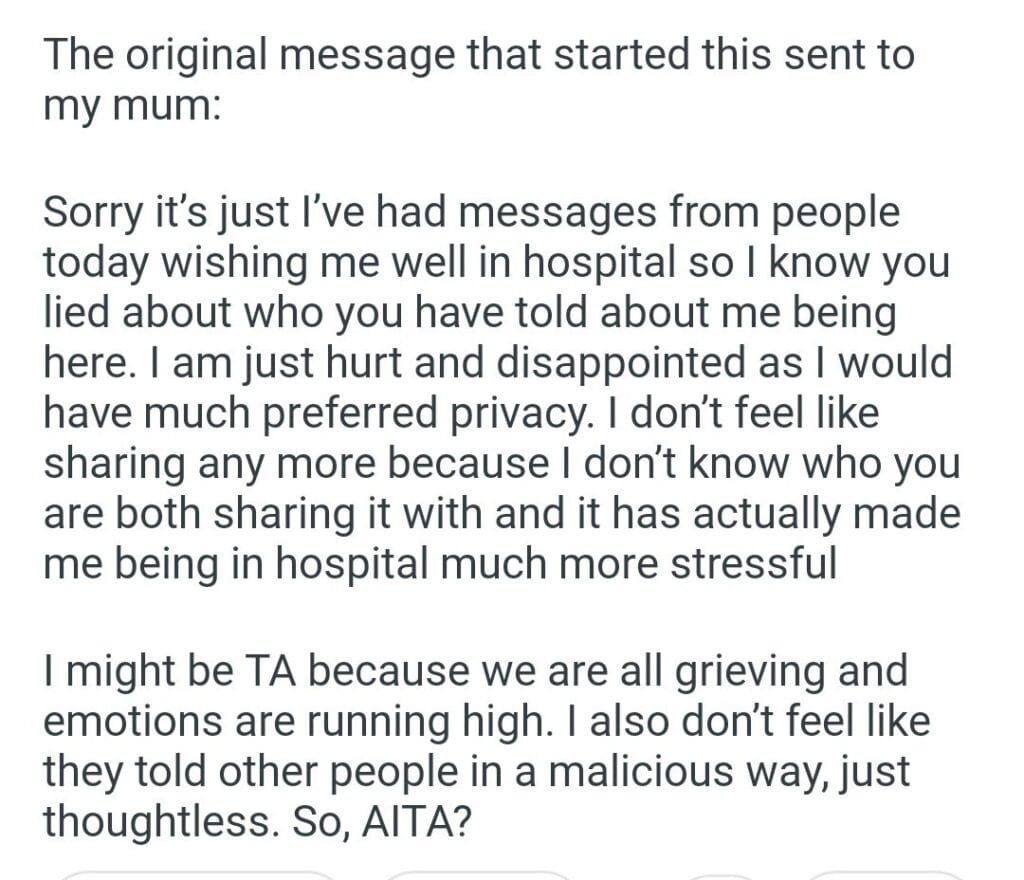Click the line "me being in hospital much more stressful"
Image resolution: width=1024 pixels, height=880 pixels.
439,563
